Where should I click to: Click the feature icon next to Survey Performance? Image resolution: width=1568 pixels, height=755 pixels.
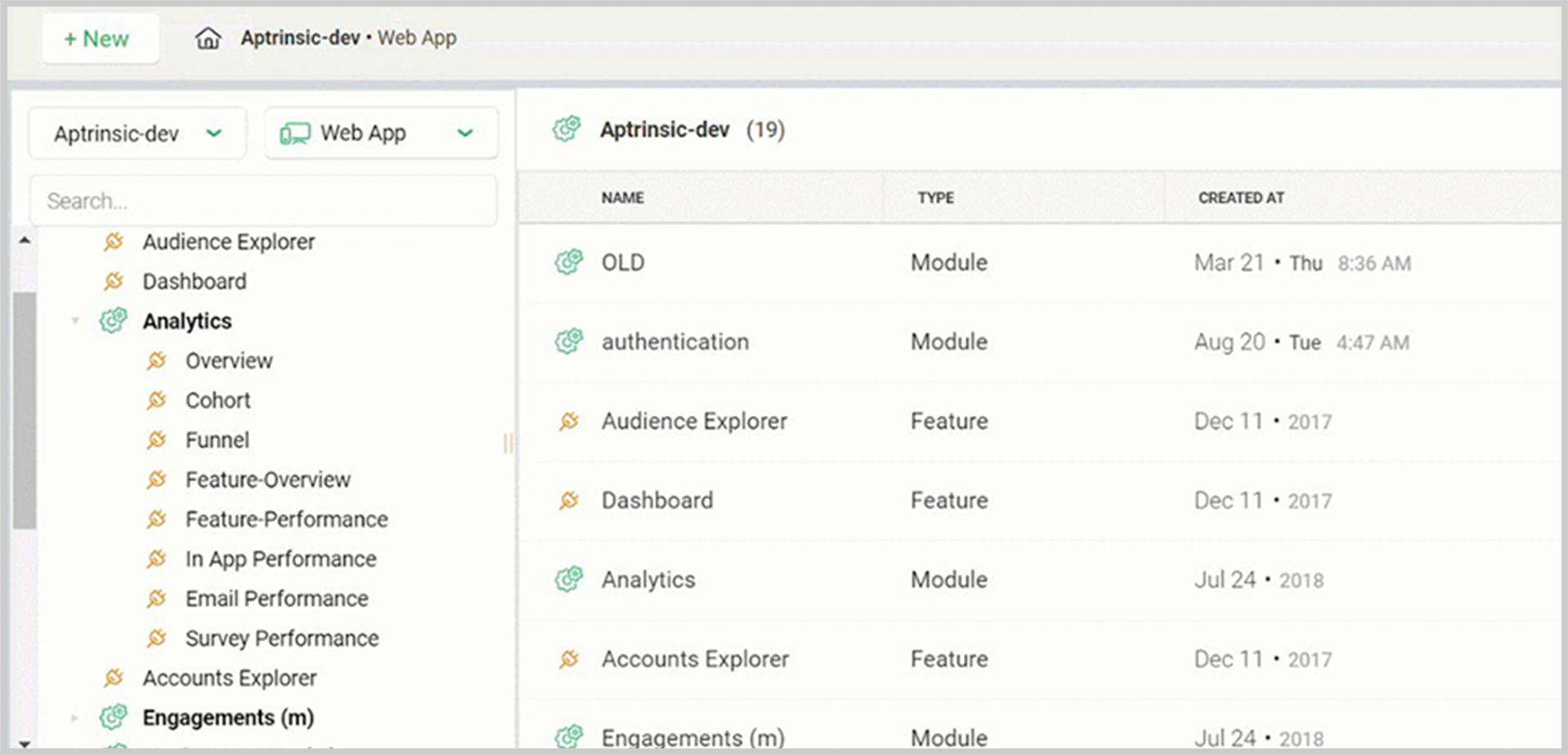point(156,638)
